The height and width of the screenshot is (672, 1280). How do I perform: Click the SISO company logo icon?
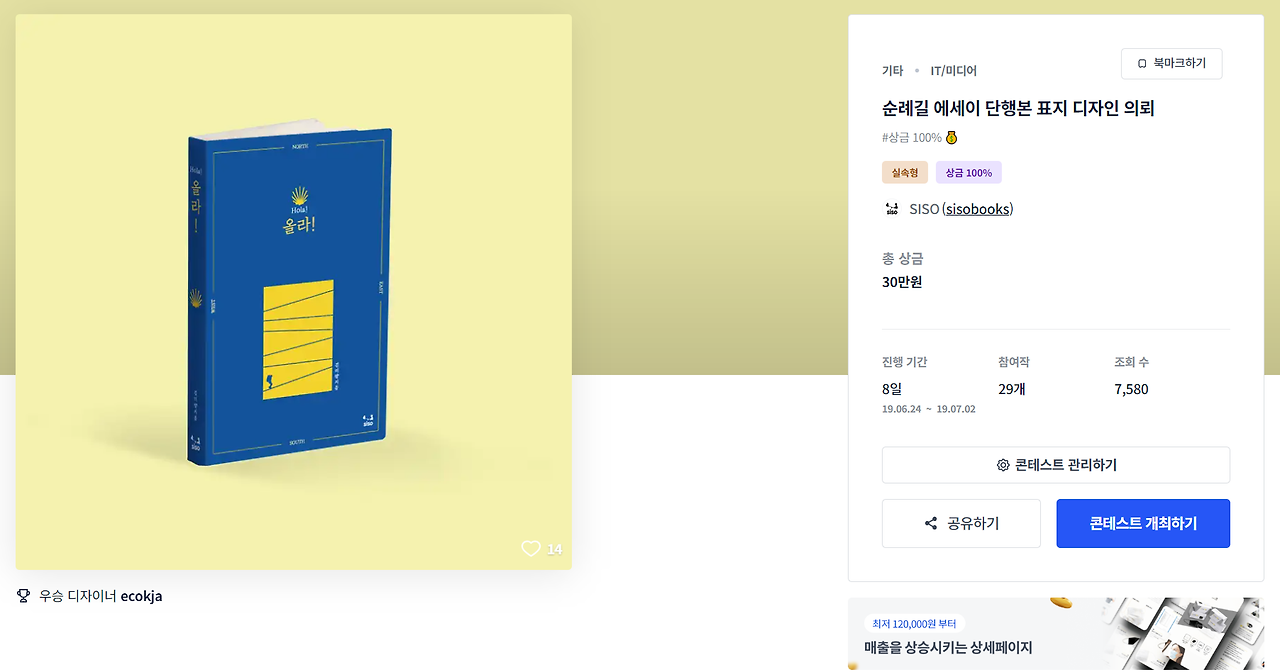pos(892,209)
